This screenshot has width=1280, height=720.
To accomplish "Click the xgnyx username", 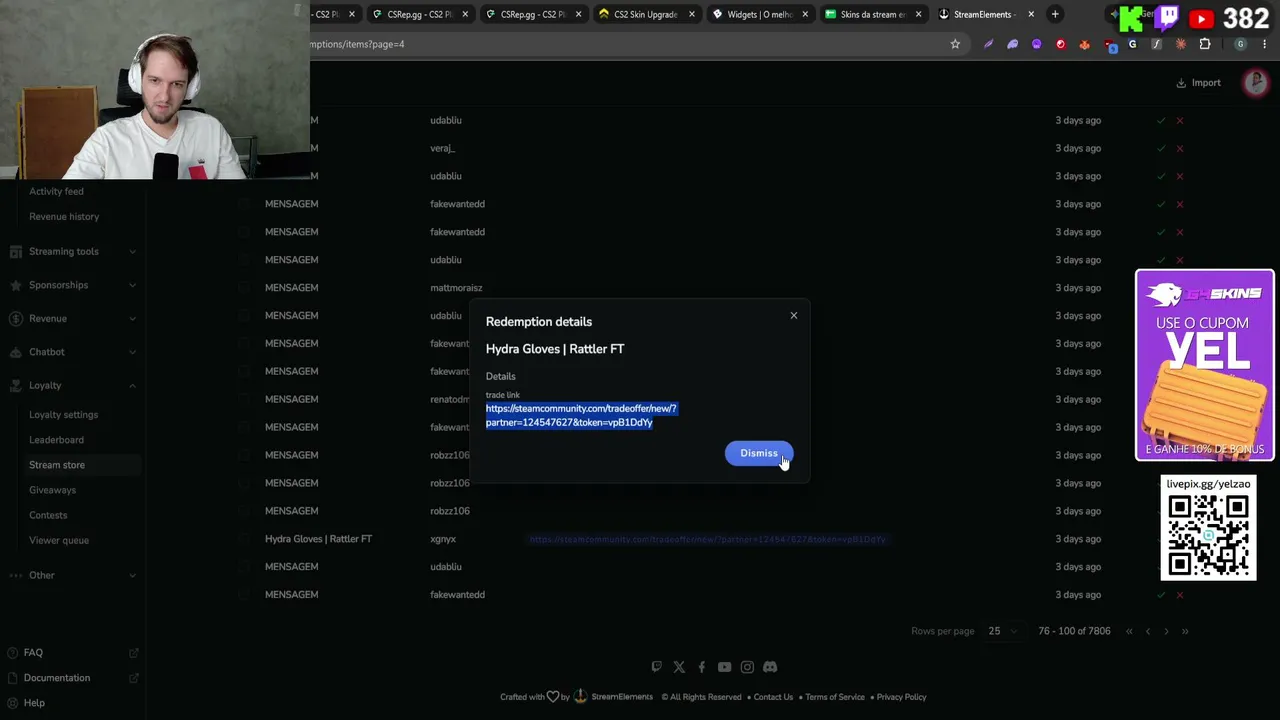I will [443, 539].
